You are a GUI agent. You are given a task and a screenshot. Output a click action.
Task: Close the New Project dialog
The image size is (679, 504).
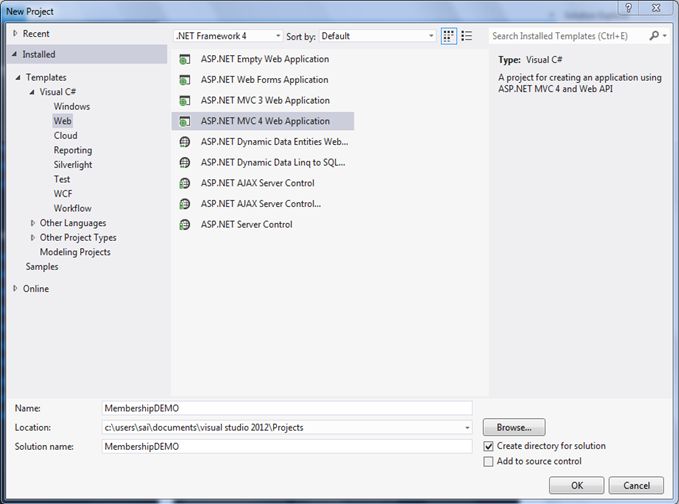[x=656, y=8]
